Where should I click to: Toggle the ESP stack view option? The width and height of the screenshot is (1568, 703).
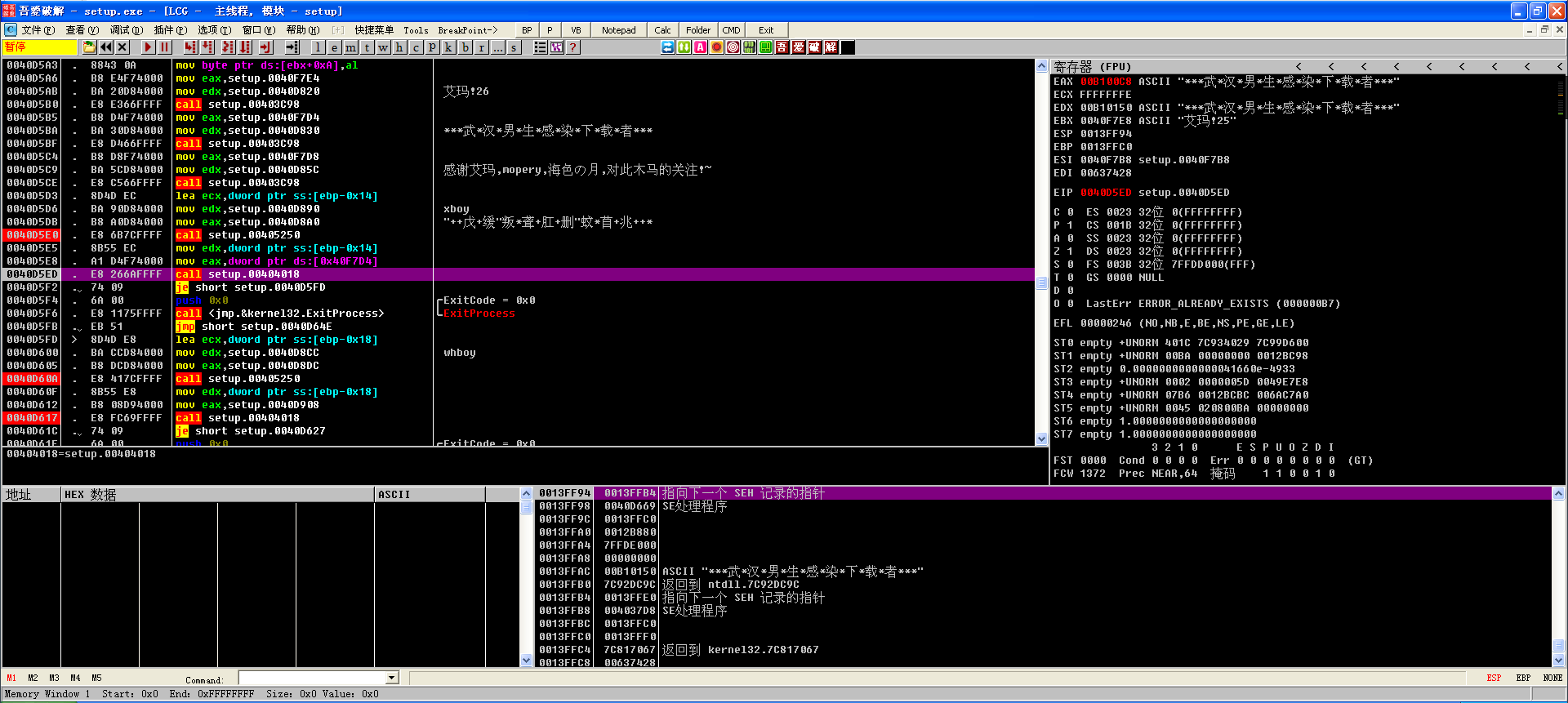(1494, 678)
